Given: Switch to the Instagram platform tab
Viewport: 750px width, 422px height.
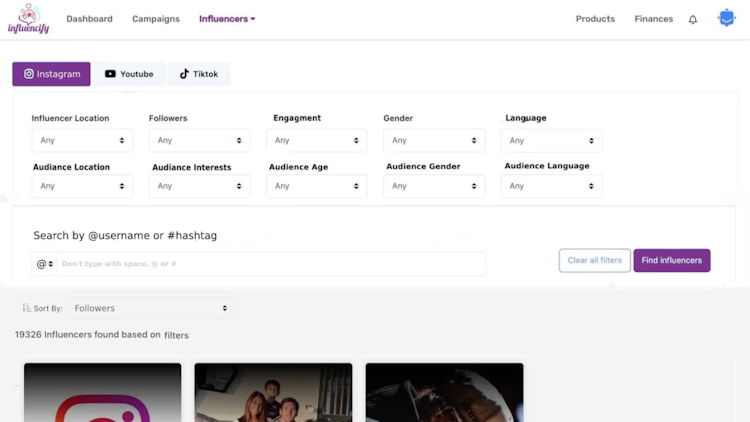Looking at the screenshot, I should click(52, 74).
